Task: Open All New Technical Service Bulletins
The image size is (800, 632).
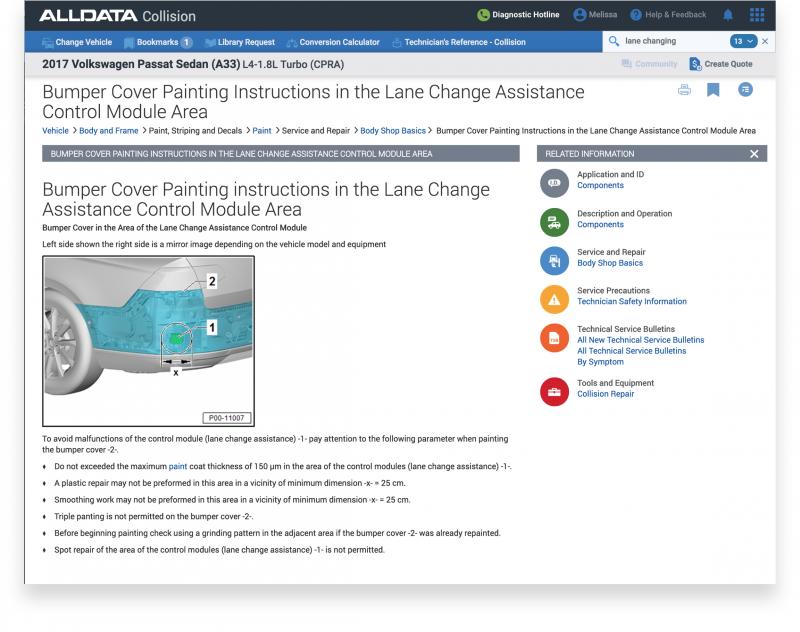Action: click(x=641, y=340)
